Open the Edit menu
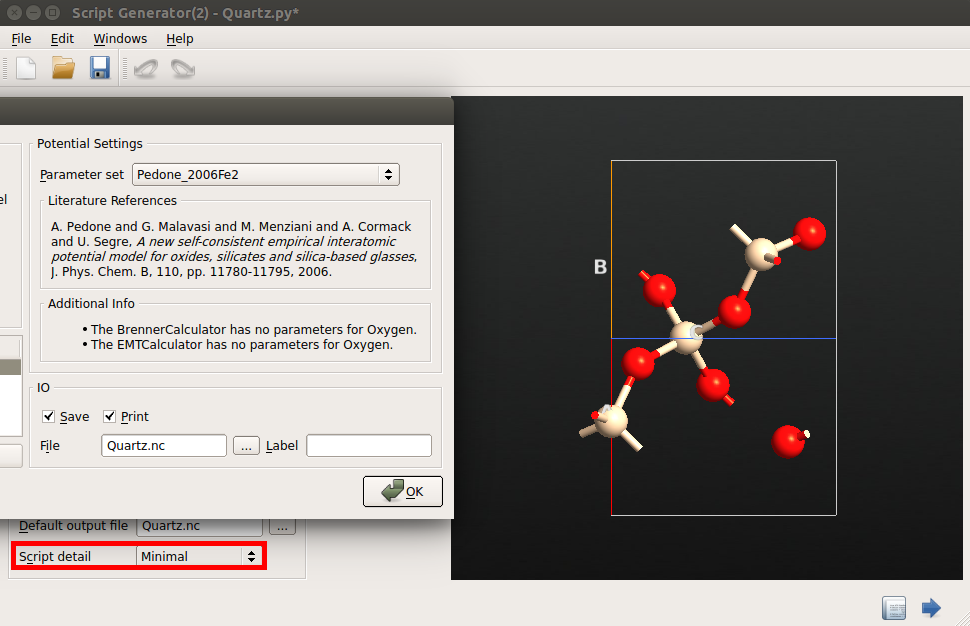The height and width of the screenshot is (626, 970). (62, 38)
